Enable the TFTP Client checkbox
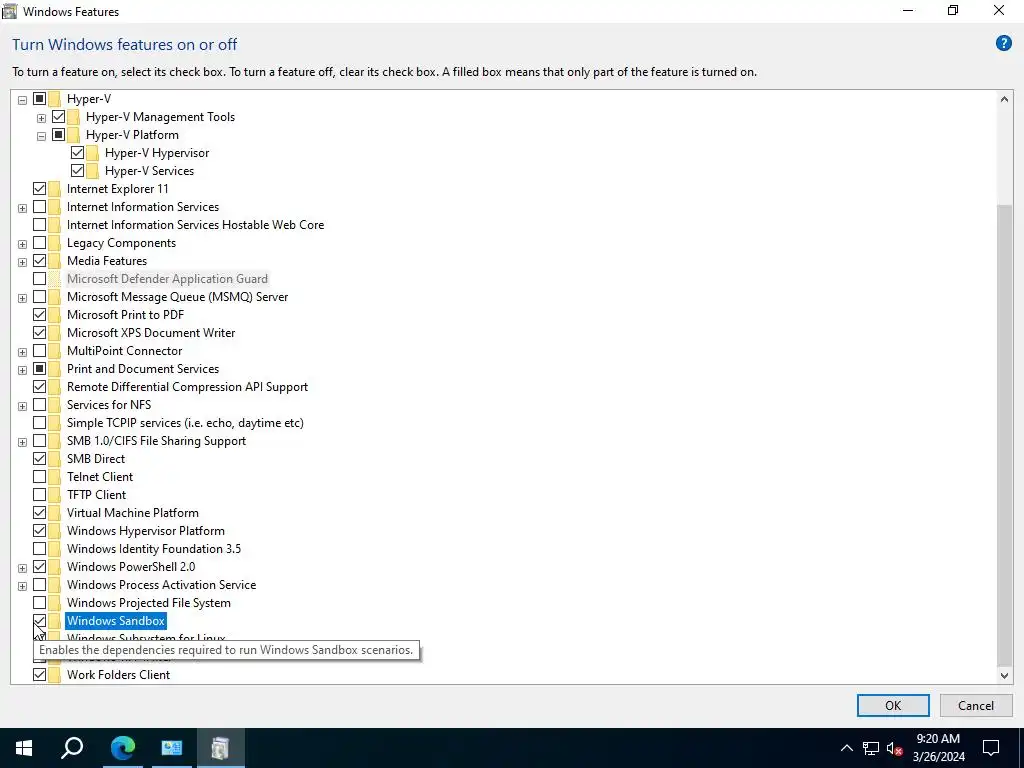Screen dimensions: 1024x768 (39, 494)
